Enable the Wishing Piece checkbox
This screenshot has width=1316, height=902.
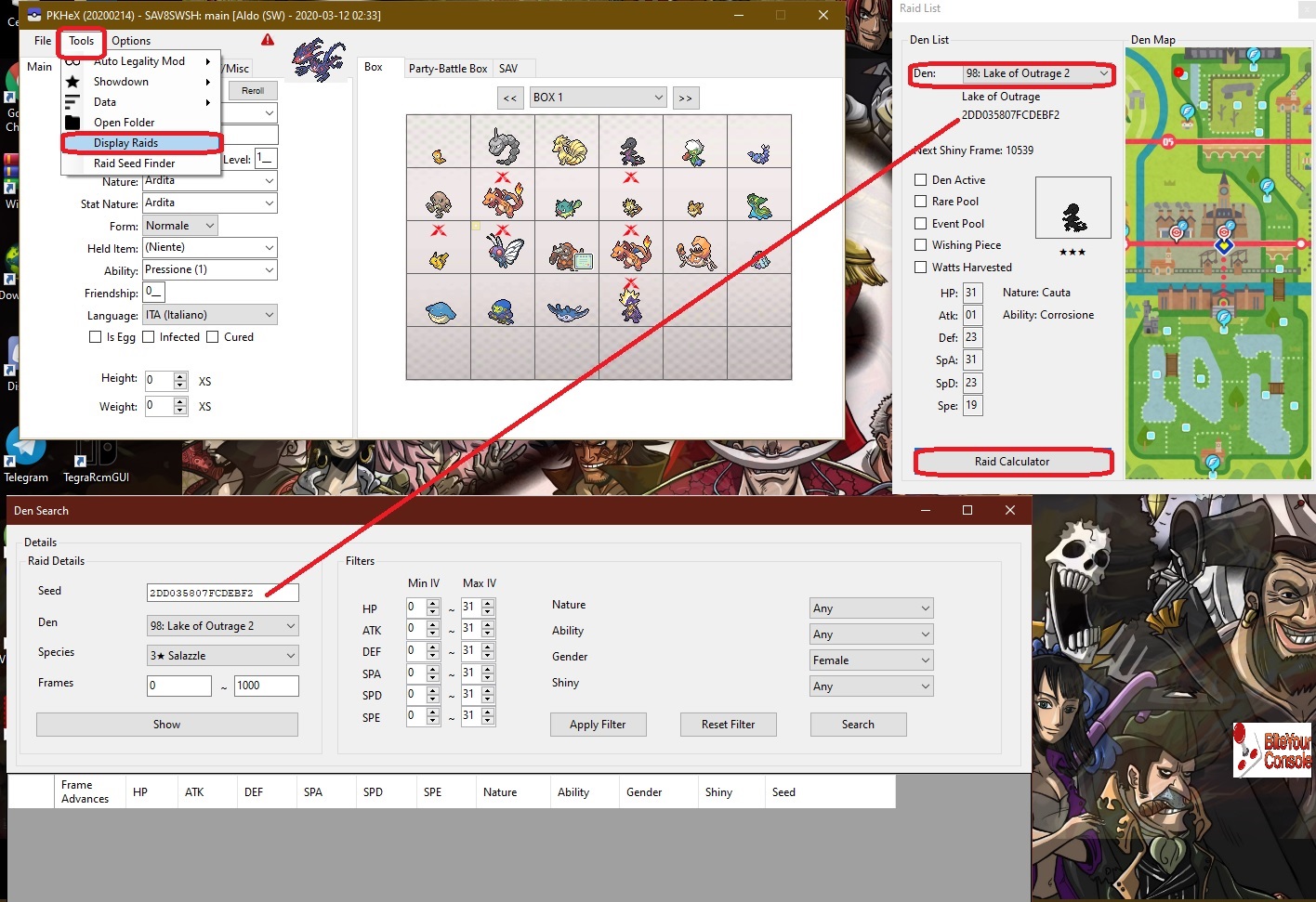(920, 245)
